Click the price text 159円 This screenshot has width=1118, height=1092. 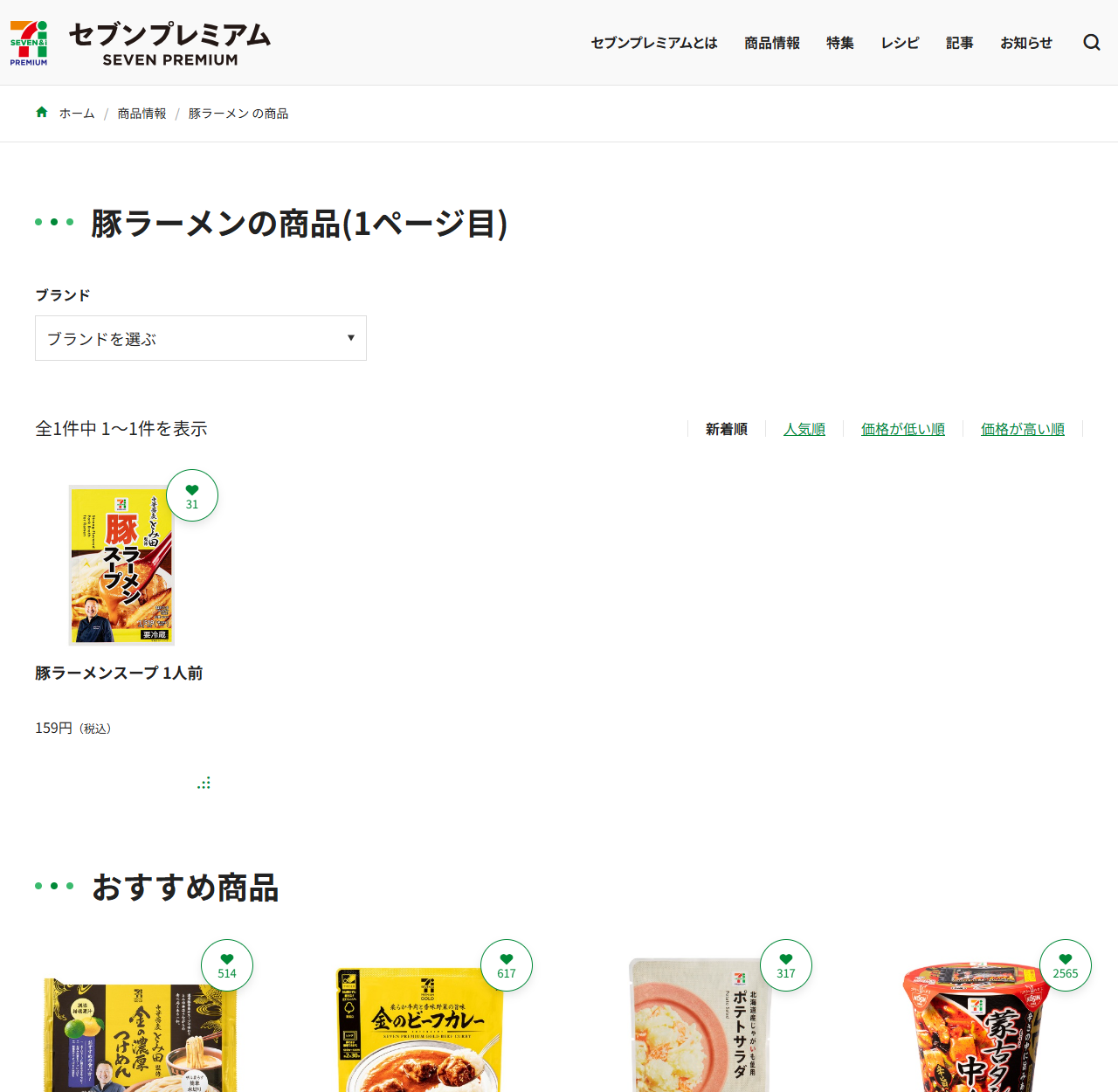point(53,728)
